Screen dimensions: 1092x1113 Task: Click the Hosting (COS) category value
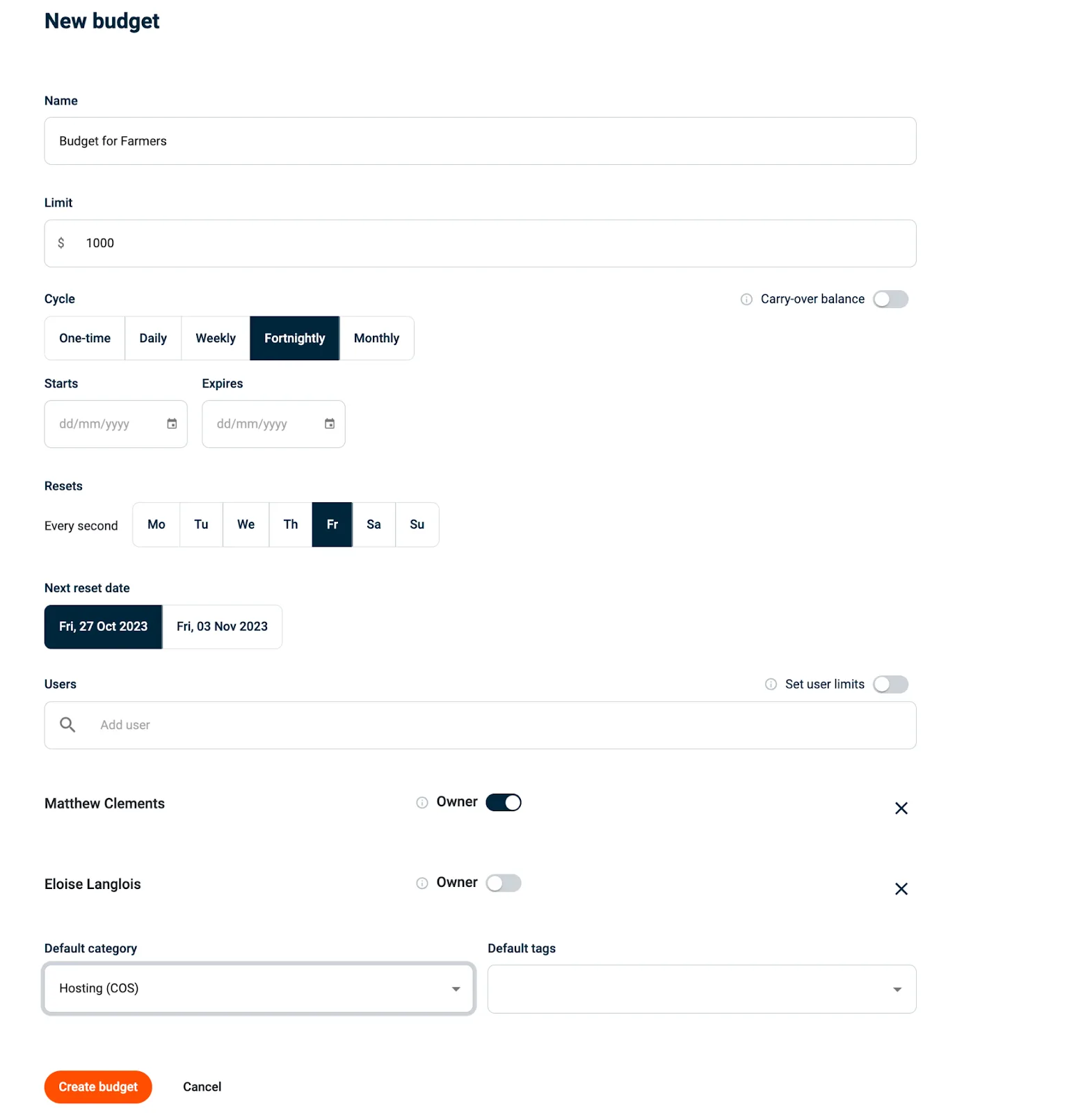[99, 988]
